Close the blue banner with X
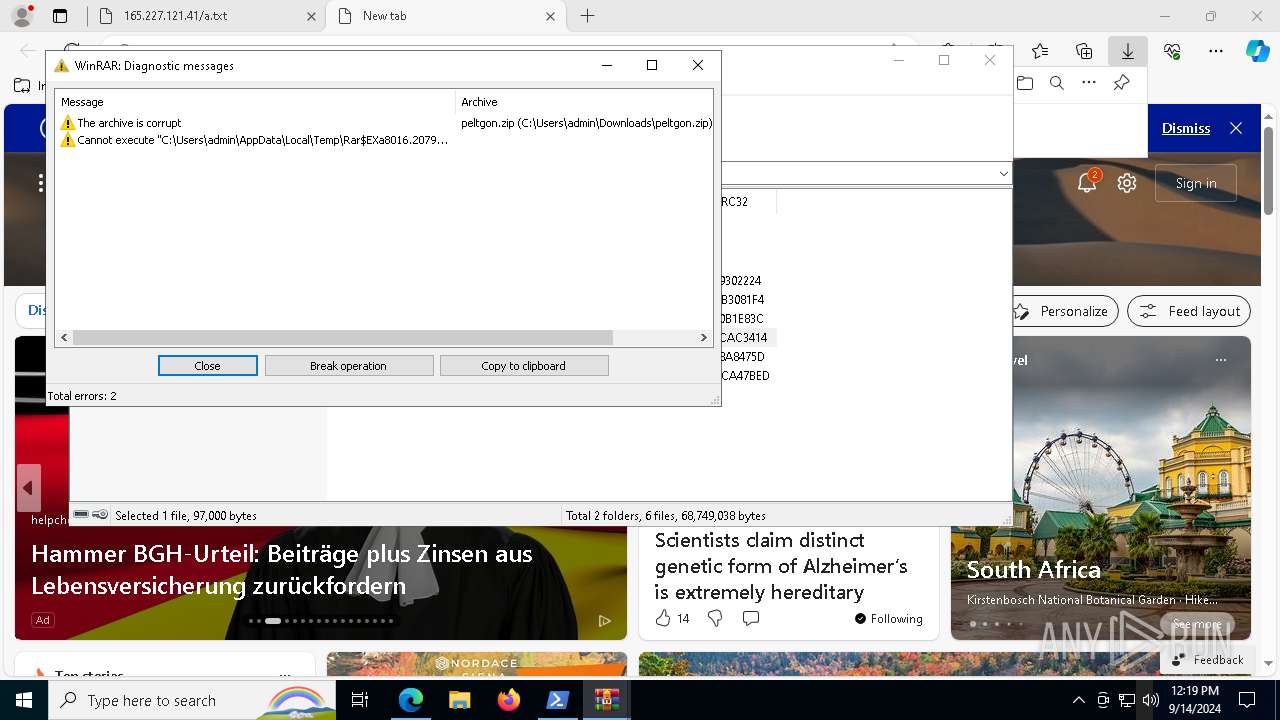Image resolution: width=1280 pixels, height=720 pixels. click(x=1236, y=128)
